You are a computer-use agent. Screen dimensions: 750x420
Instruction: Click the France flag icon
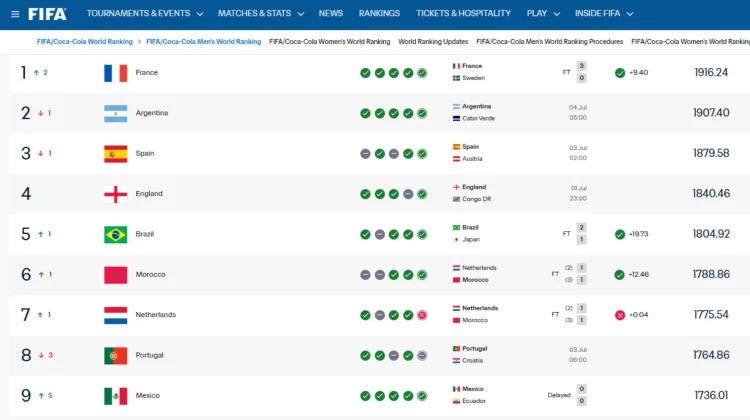pyautogui.click(x=116, y=73)
